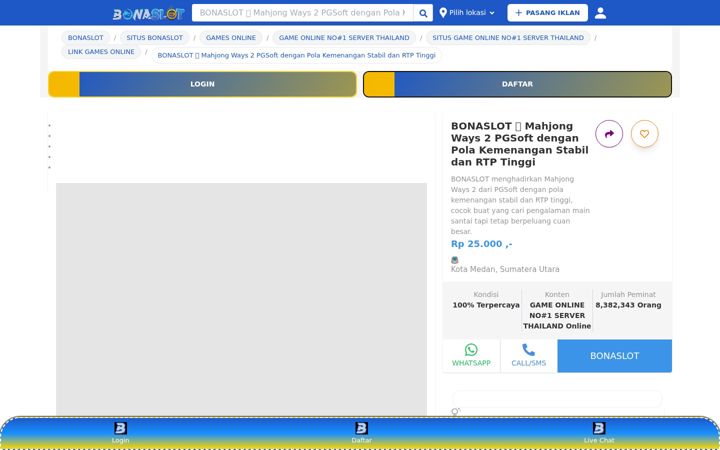Click the Mahjong Ways 2 breadcrumb item
The height and width of the screenshot is (450, 720).
[296, 55]
